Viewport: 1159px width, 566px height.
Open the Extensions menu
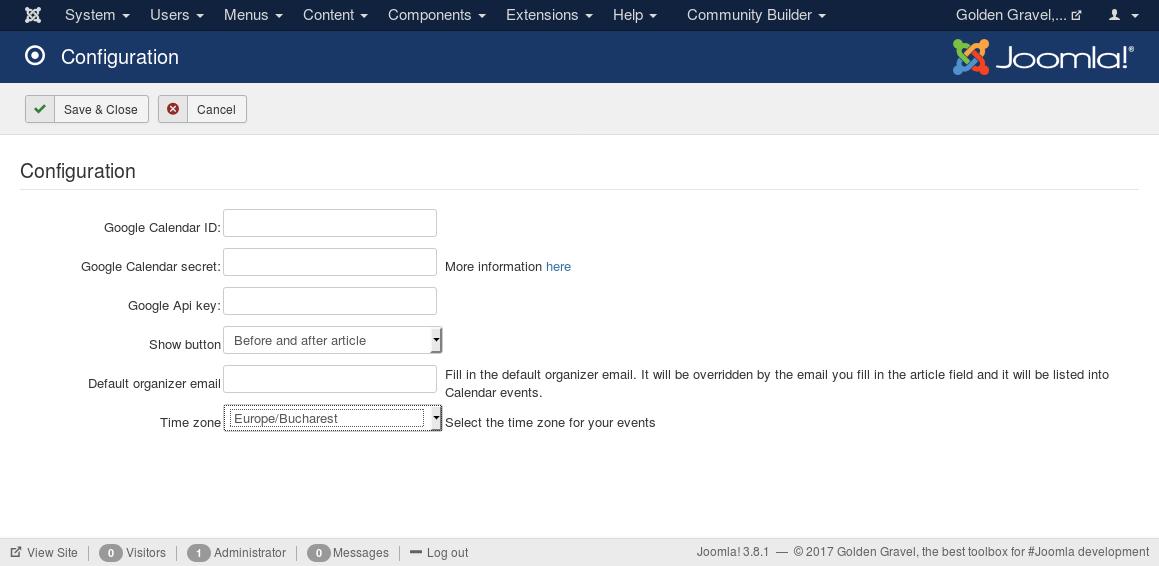click(549, 15)
